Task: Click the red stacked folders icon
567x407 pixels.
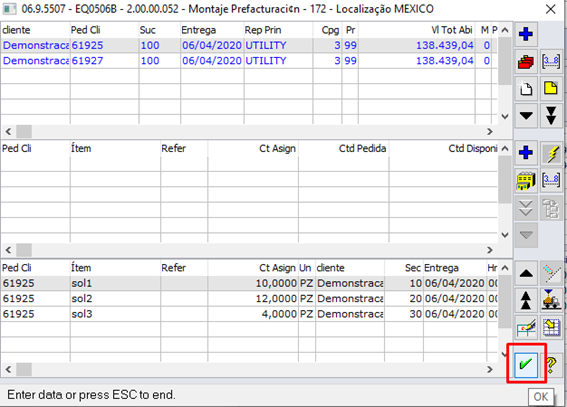Action: point(526,62)
